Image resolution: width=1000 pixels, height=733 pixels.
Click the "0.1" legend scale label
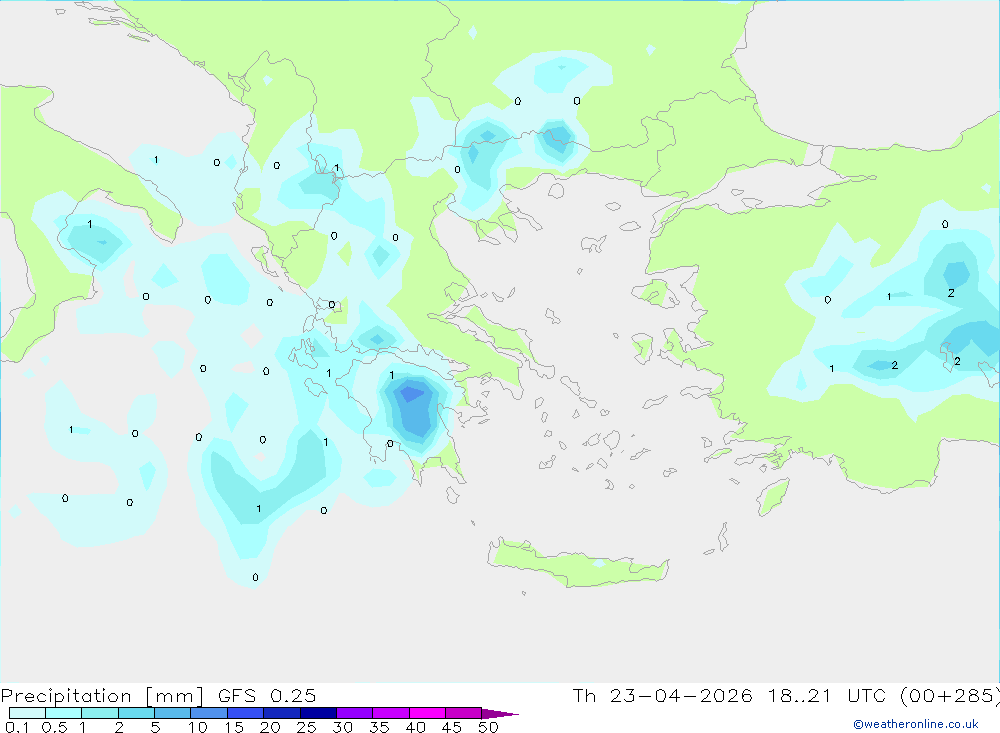pos(17,727)
